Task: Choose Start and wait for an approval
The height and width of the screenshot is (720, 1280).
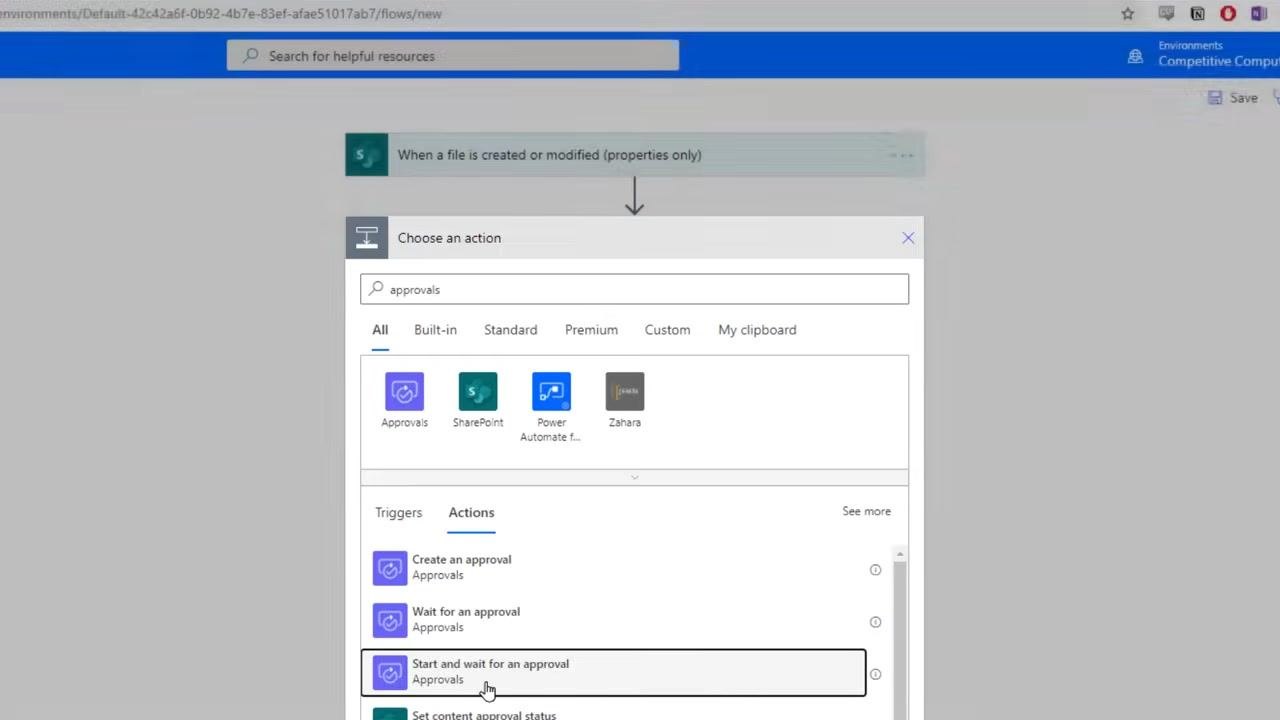Action: [x=613, y=672]
